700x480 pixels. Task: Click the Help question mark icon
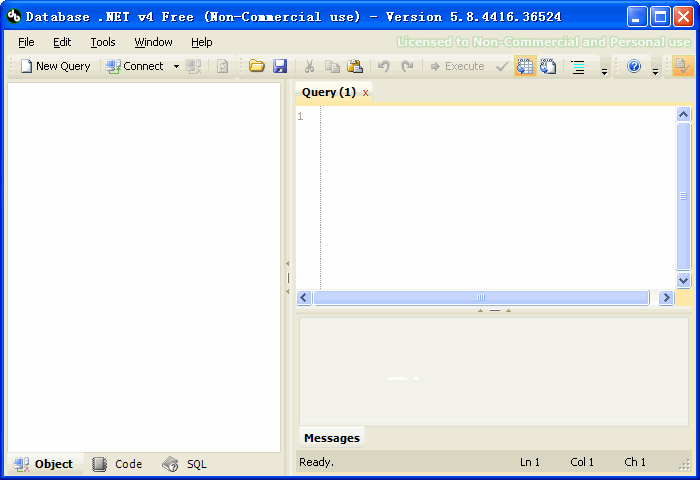coord(633,66)
